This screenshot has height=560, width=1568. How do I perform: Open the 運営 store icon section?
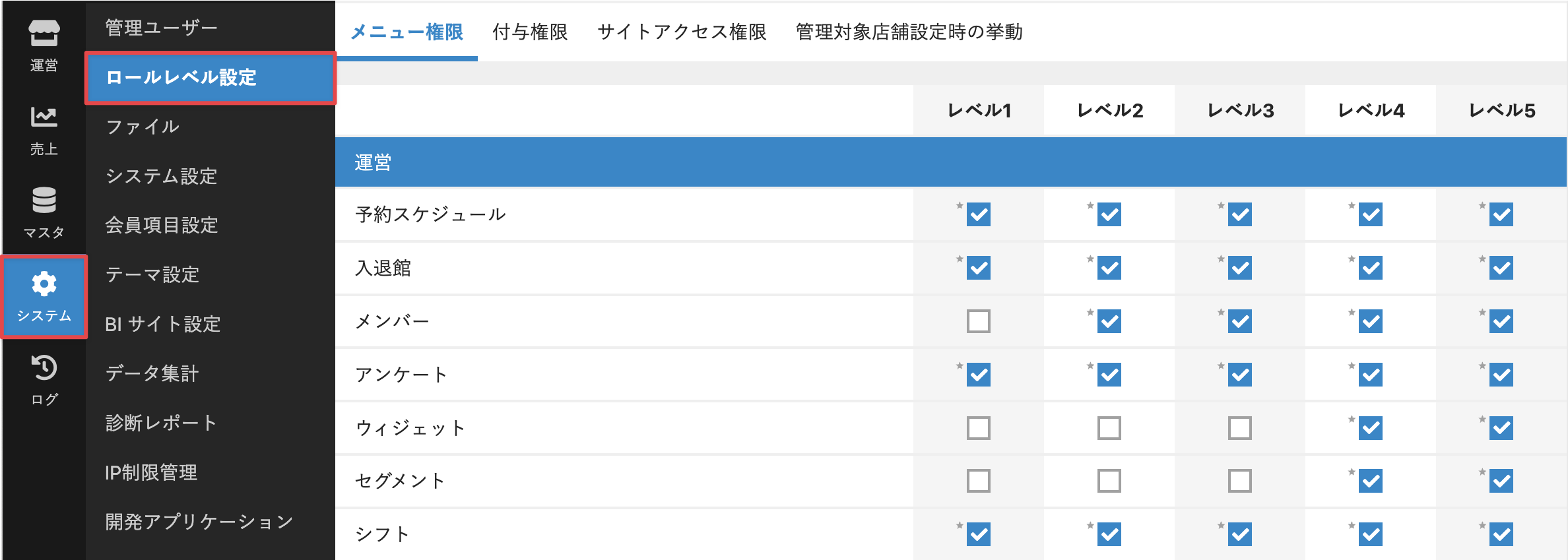click(44, 44)
